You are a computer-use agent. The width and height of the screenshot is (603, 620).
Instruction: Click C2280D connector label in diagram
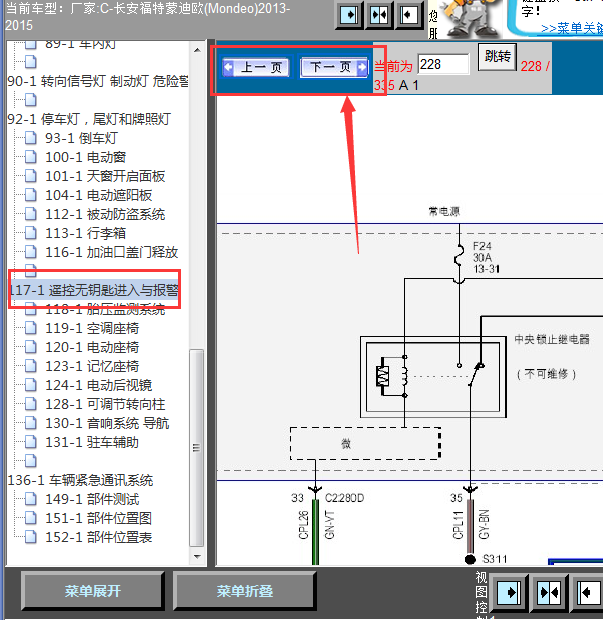pyautogui.click(x=344, y=498)
